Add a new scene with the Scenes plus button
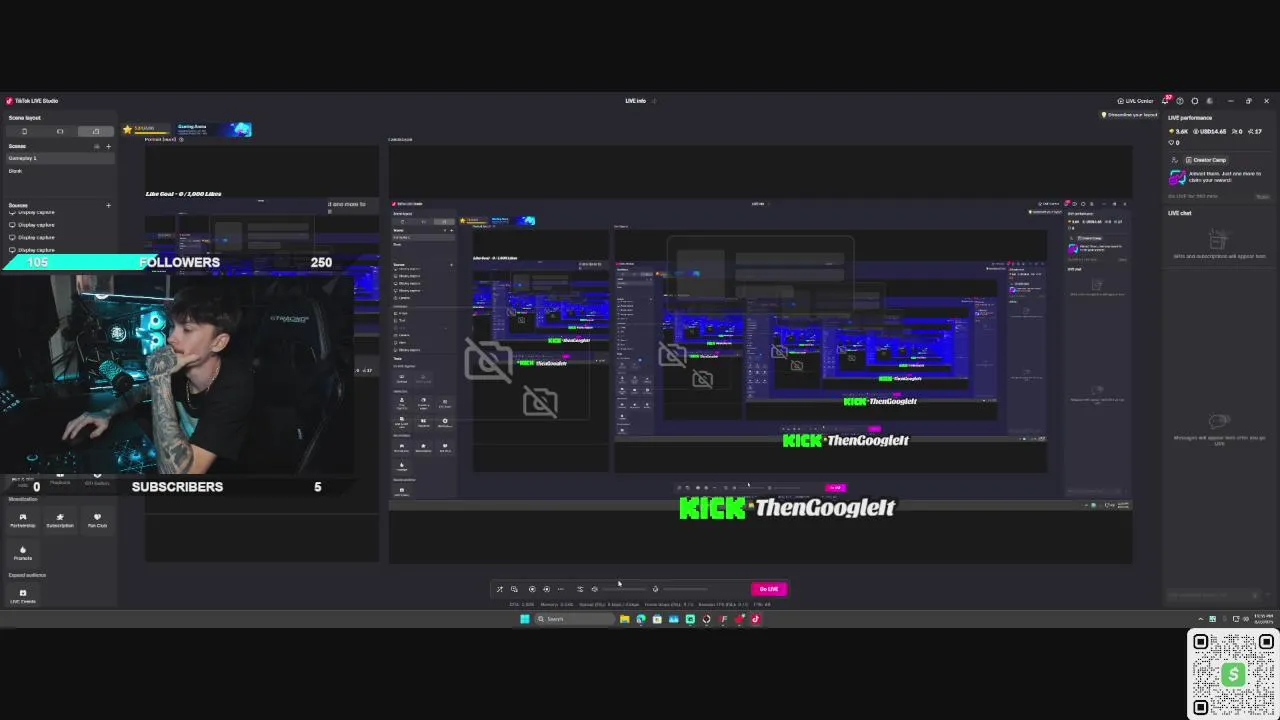 [x=109, y=146]
